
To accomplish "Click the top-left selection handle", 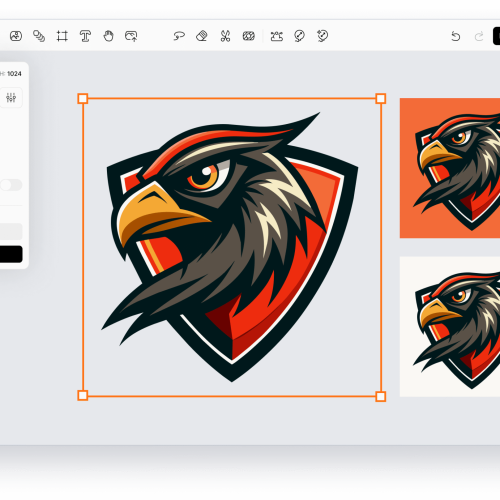I will 83,99.
